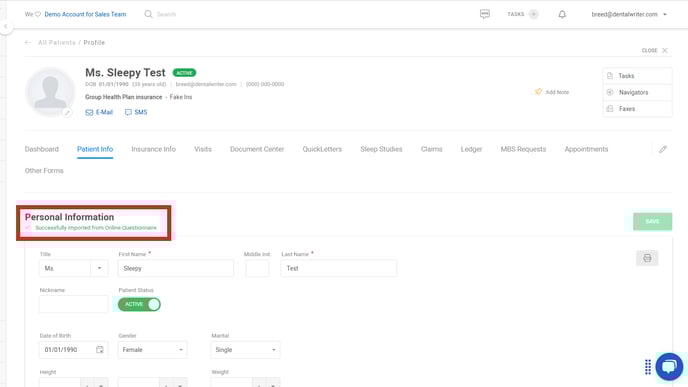Viewport: 688px width, 387px height.
Task: Go to MBS Requests tab
Action: point(523,149)
